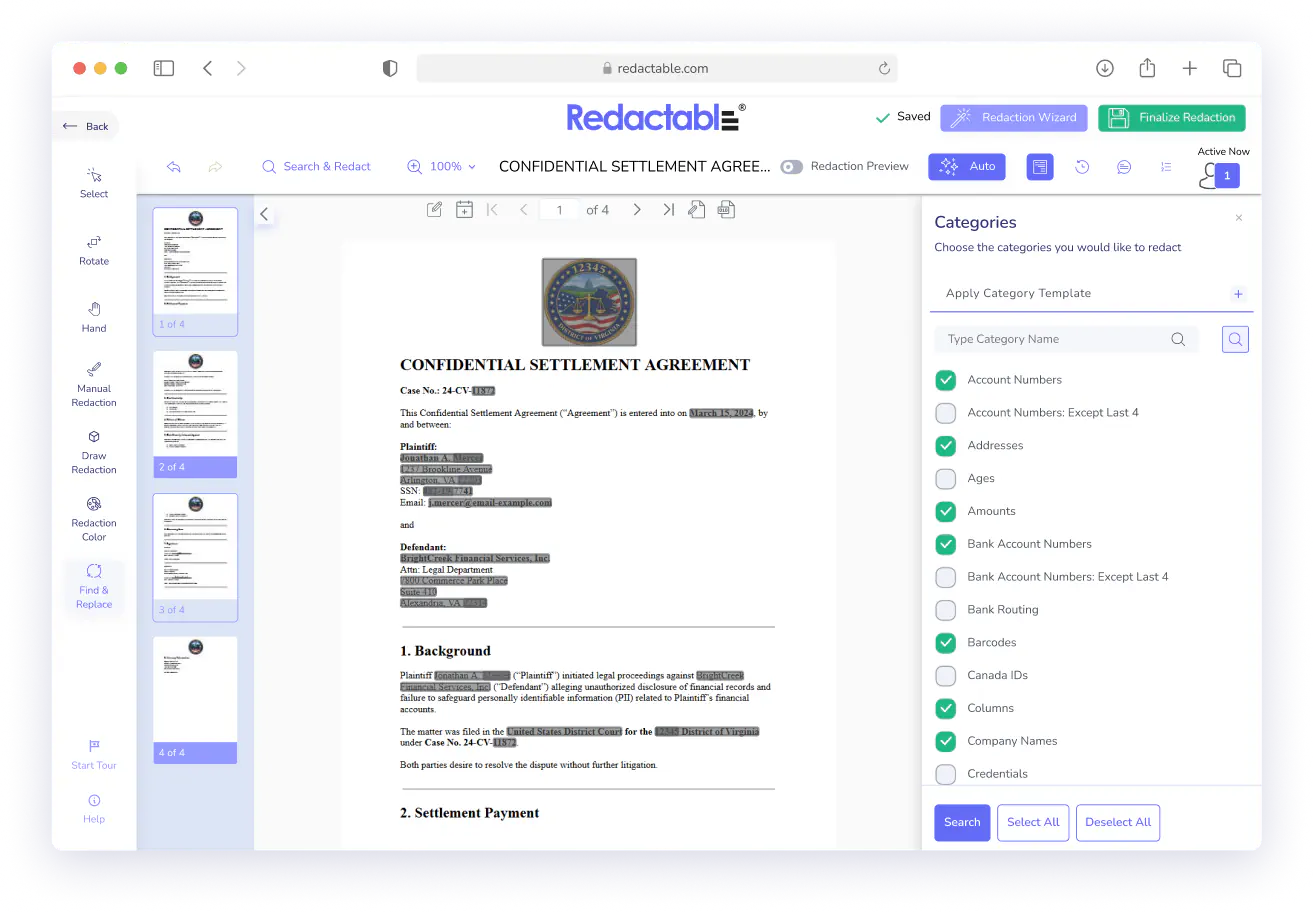Open the categories panel icon

pos(1040,167)
